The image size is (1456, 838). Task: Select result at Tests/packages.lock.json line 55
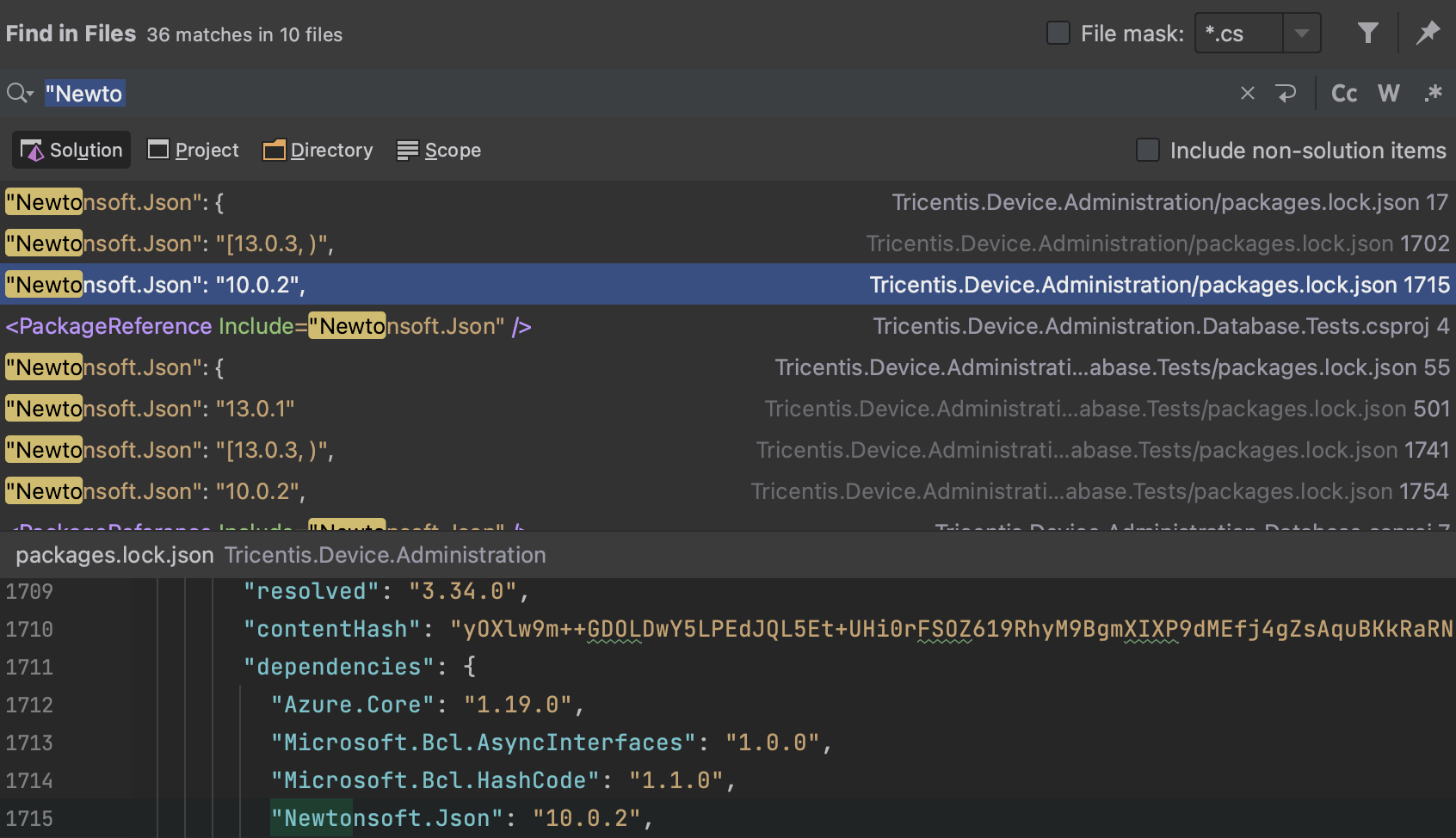pos(728,367)
